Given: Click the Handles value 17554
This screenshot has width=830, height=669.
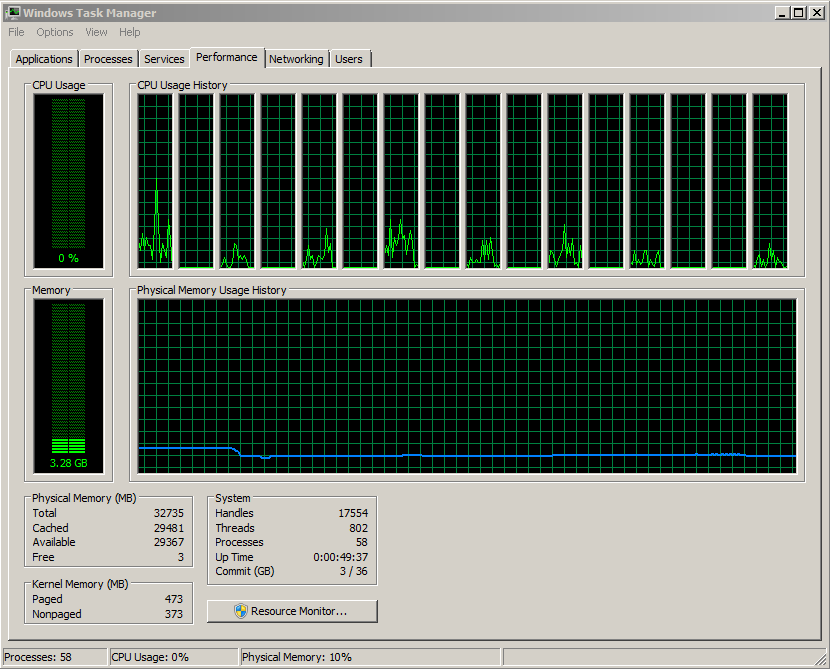Looking at the screenshot, I should point(353,513).
